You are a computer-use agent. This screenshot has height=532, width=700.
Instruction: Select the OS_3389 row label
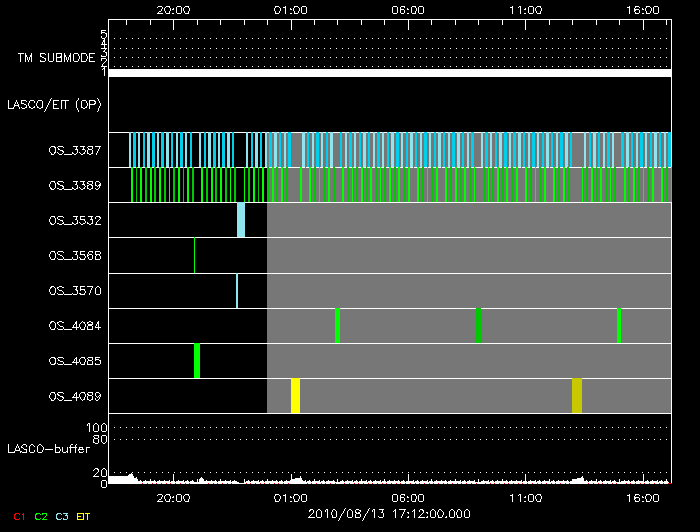[74, 185]
